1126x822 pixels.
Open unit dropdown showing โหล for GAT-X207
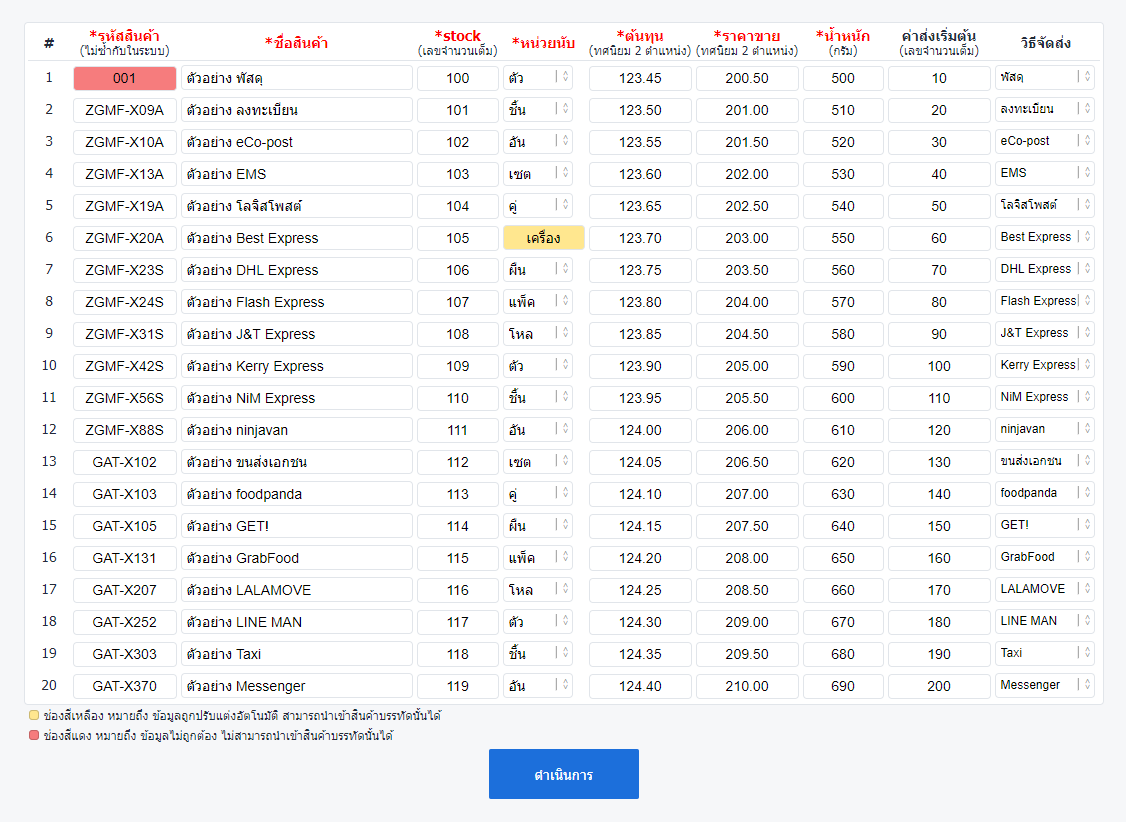(x=537, y=589)
